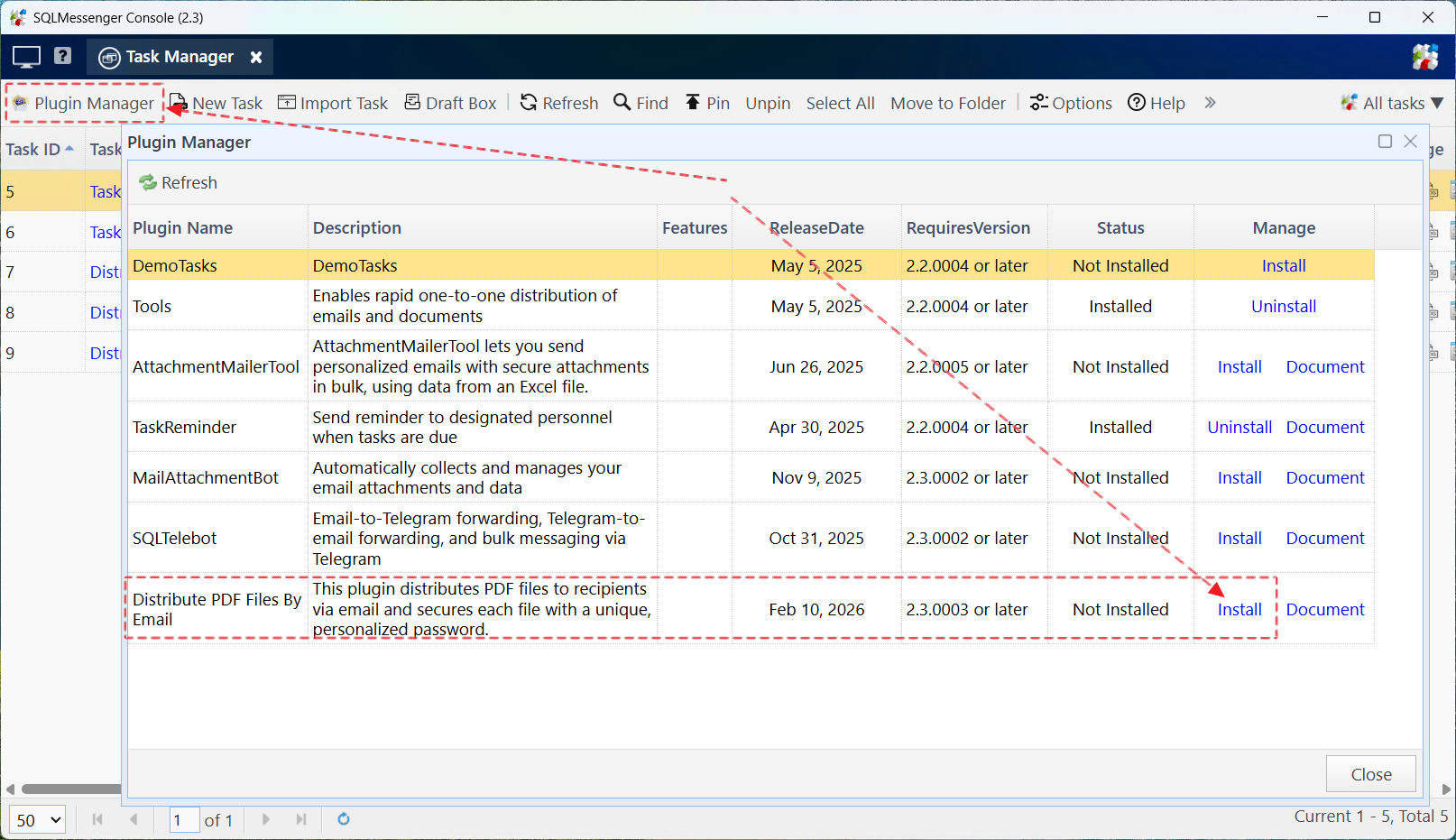Open the page size dropdown showing 50

[36, 819]
